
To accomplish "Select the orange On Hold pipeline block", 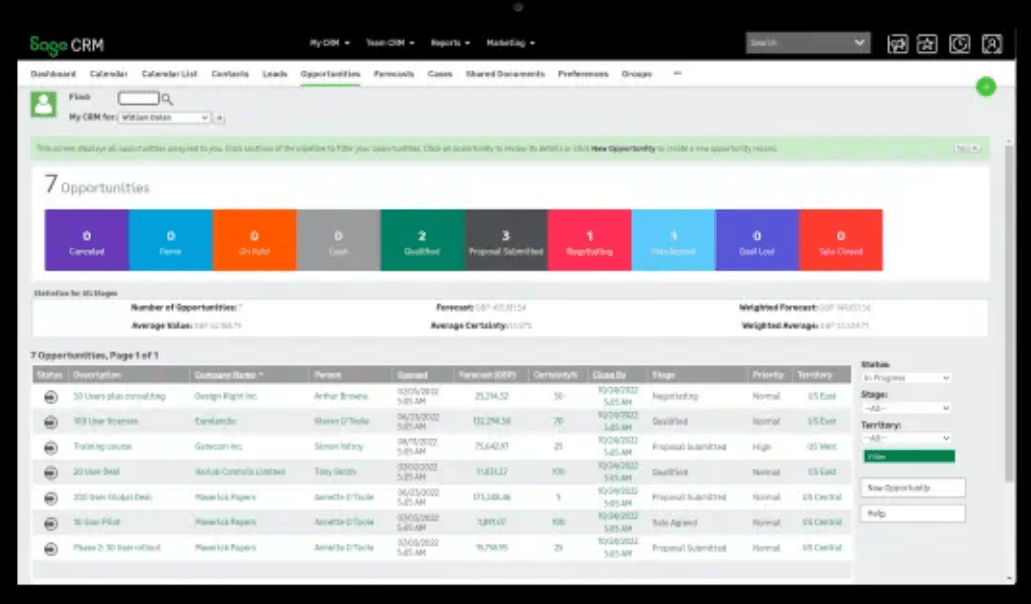I will [x=254, y=240].
